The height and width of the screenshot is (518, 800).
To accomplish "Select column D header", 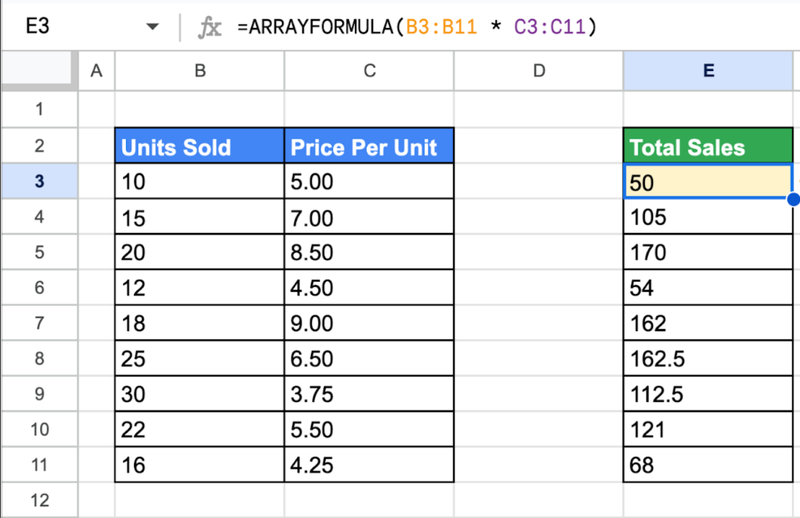I will (x=538, y=71).
